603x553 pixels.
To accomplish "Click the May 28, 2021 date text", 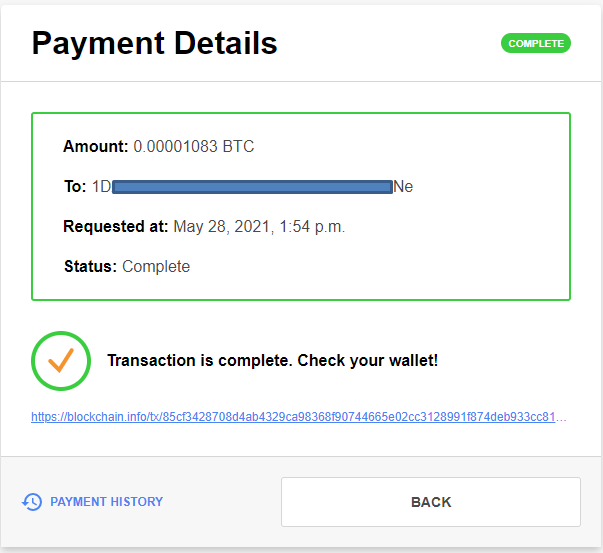I will 225,227.
